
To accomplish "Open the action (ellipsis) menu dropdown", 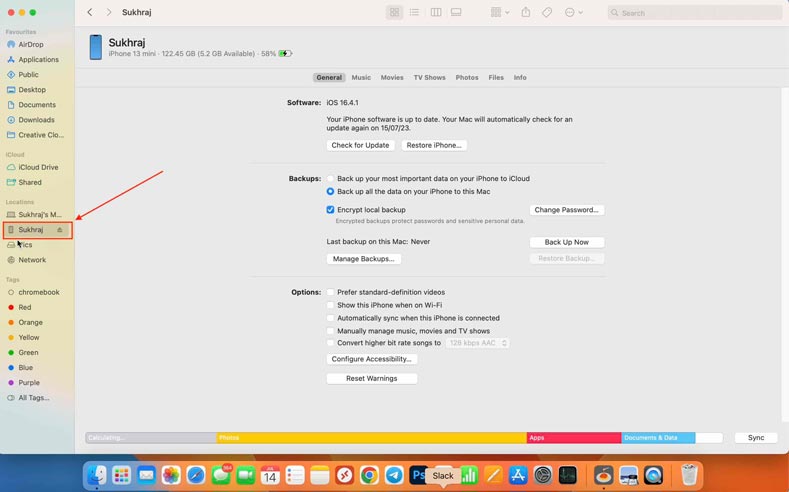I will pos(574,13).
